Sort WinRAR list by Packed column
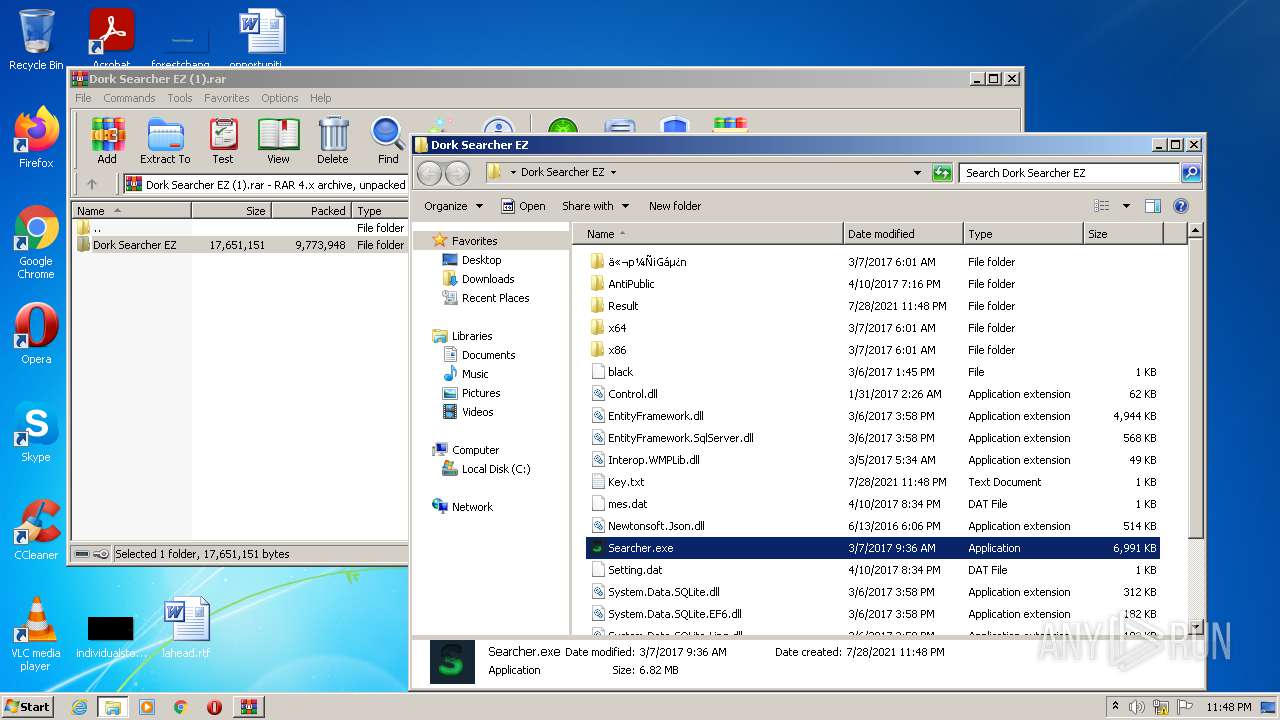The width and height of the screenshot is (1280, 720). (x=311, y=211)
